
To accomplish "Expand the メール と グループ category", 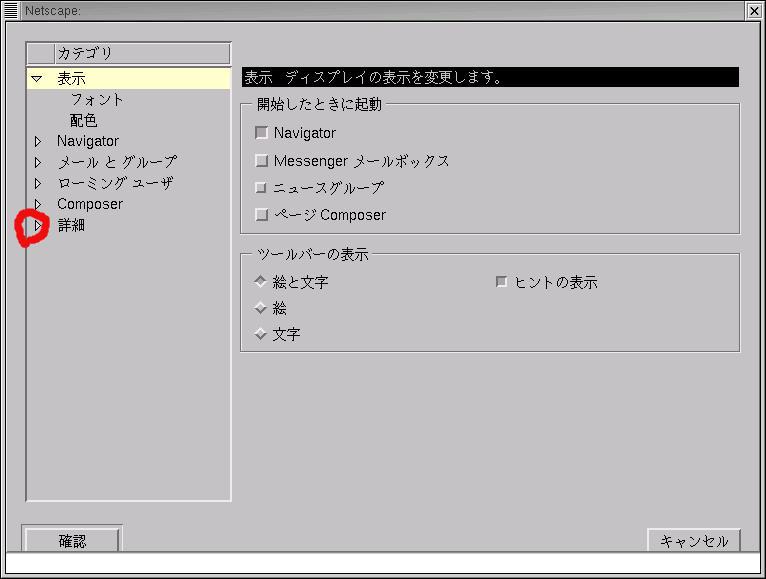I will (x=38, y=162).
